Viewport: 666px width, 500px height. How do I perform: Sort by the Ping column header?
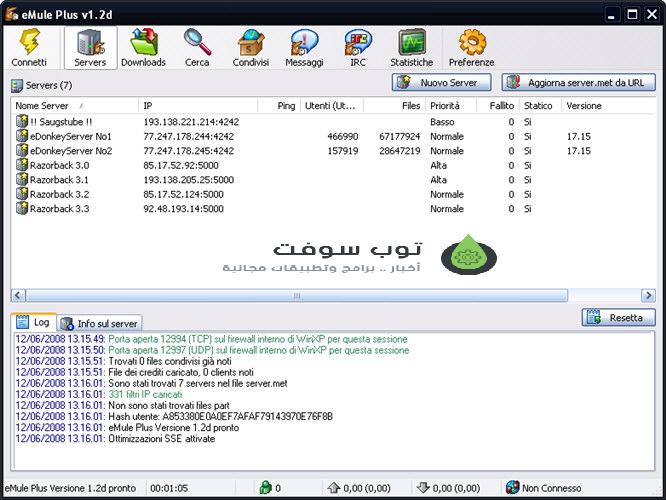pos(279,106)
